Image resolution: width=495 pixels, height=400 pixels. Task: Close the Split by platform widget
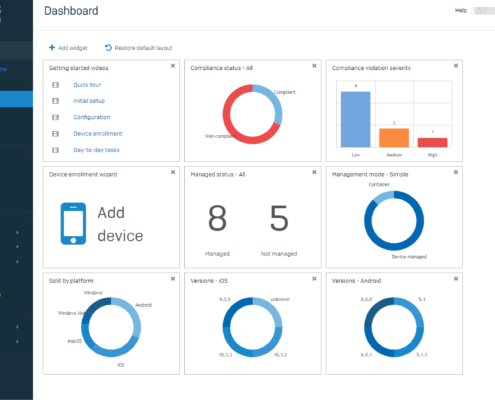coord(173,278)
